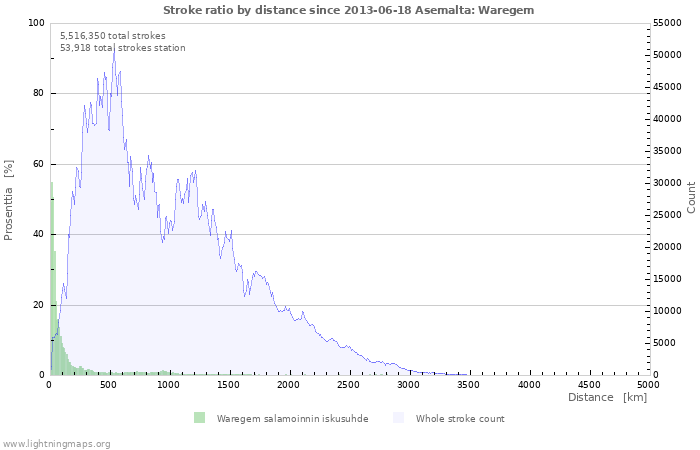700x450 pixels.
Task: Click the 2500 tick on distance axis
Action: pos(348,384)
